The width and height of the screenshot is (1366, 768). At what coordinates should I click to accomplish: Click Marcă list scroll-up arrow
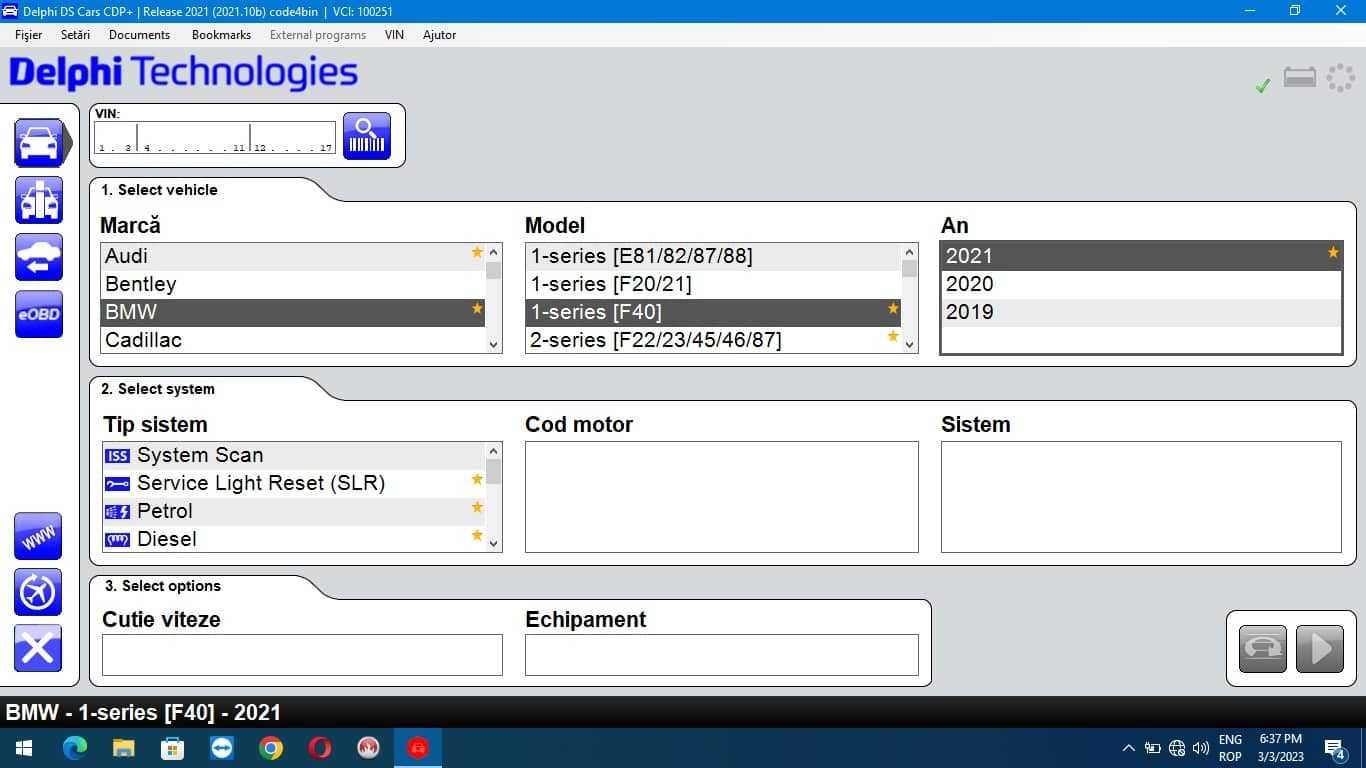coord(493,252)
